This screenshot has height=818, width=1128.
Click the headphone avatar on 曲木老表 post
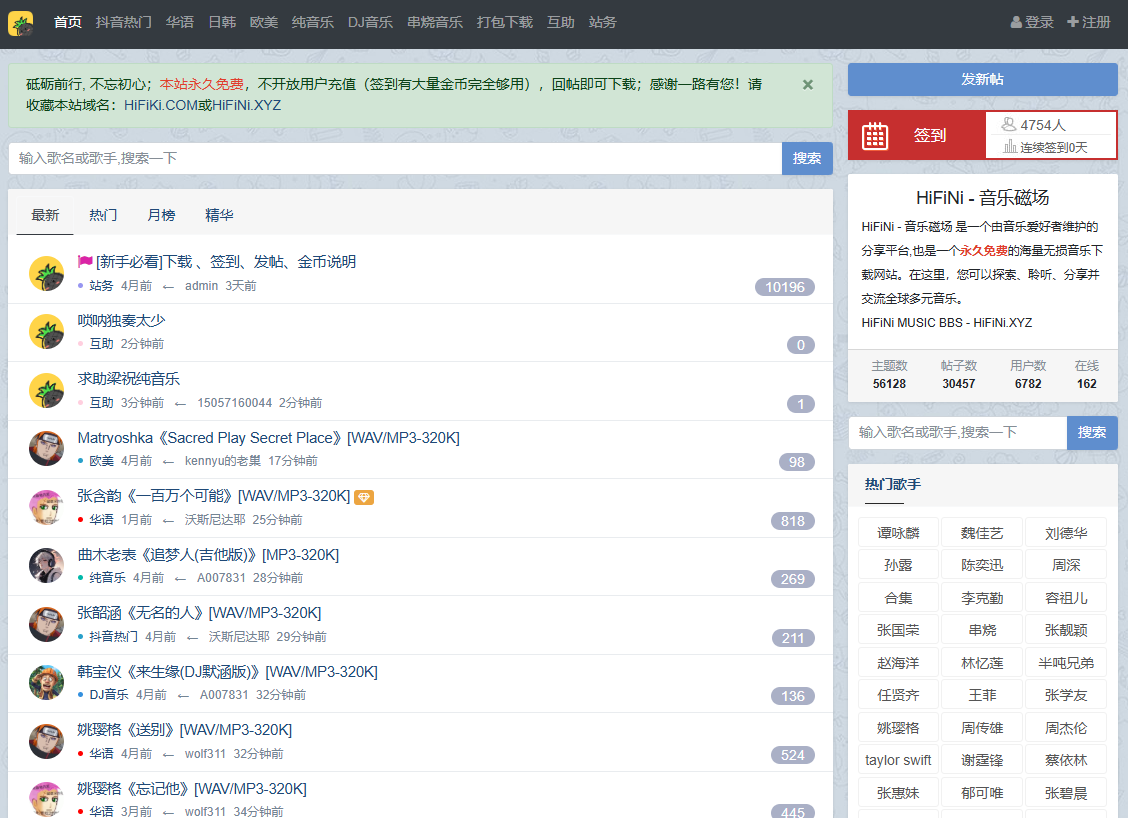coord(46,566)
